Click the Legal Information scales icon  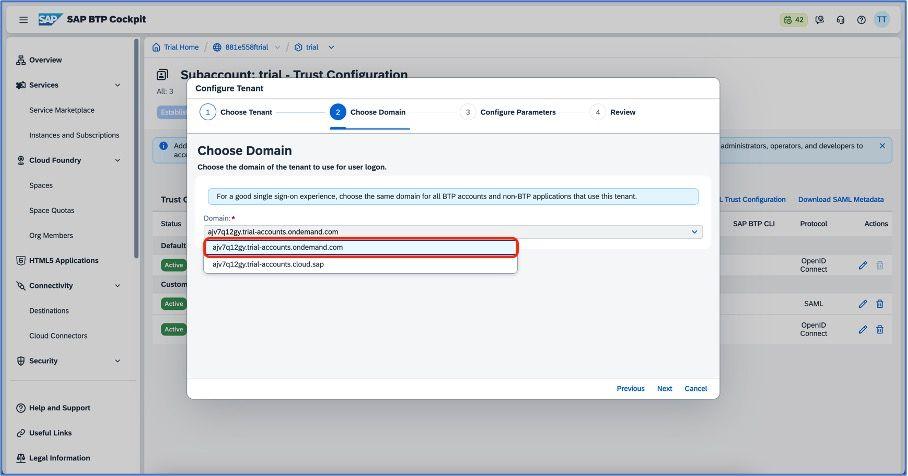[x=21, y=458]
